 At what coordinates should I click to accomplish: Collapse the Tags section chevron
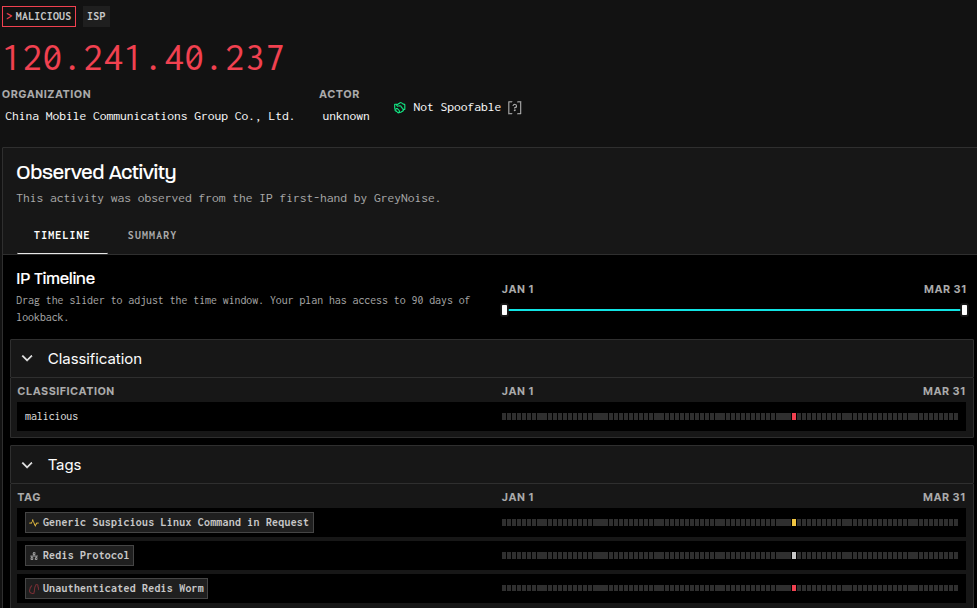[x=27, y=465]
